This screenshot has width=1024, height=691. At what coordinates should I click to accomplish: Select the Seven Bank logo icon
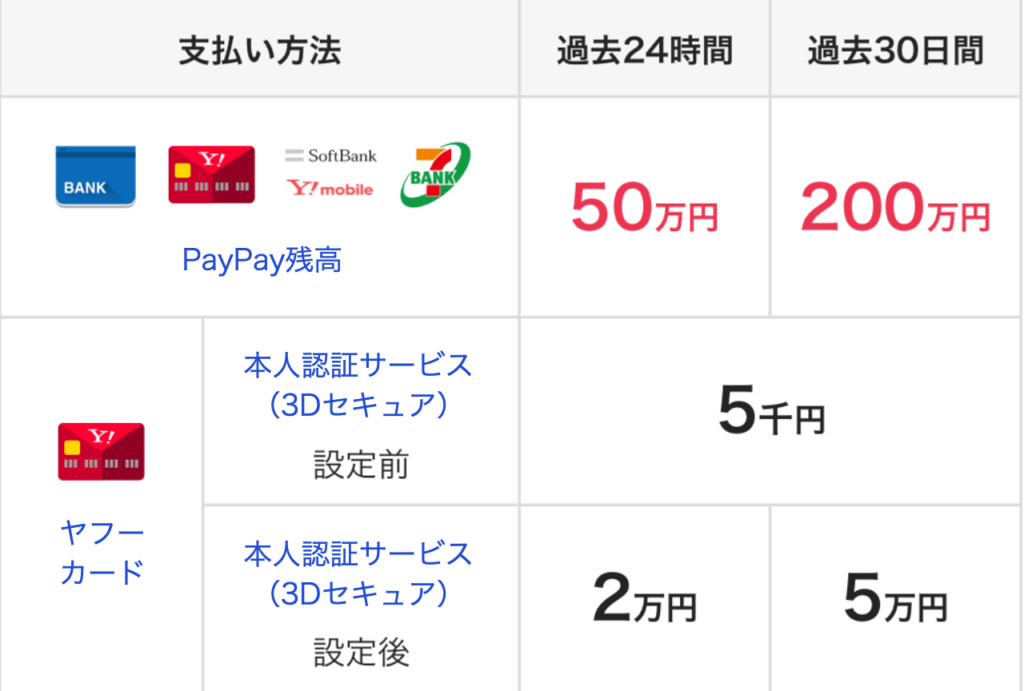point(435,174)
